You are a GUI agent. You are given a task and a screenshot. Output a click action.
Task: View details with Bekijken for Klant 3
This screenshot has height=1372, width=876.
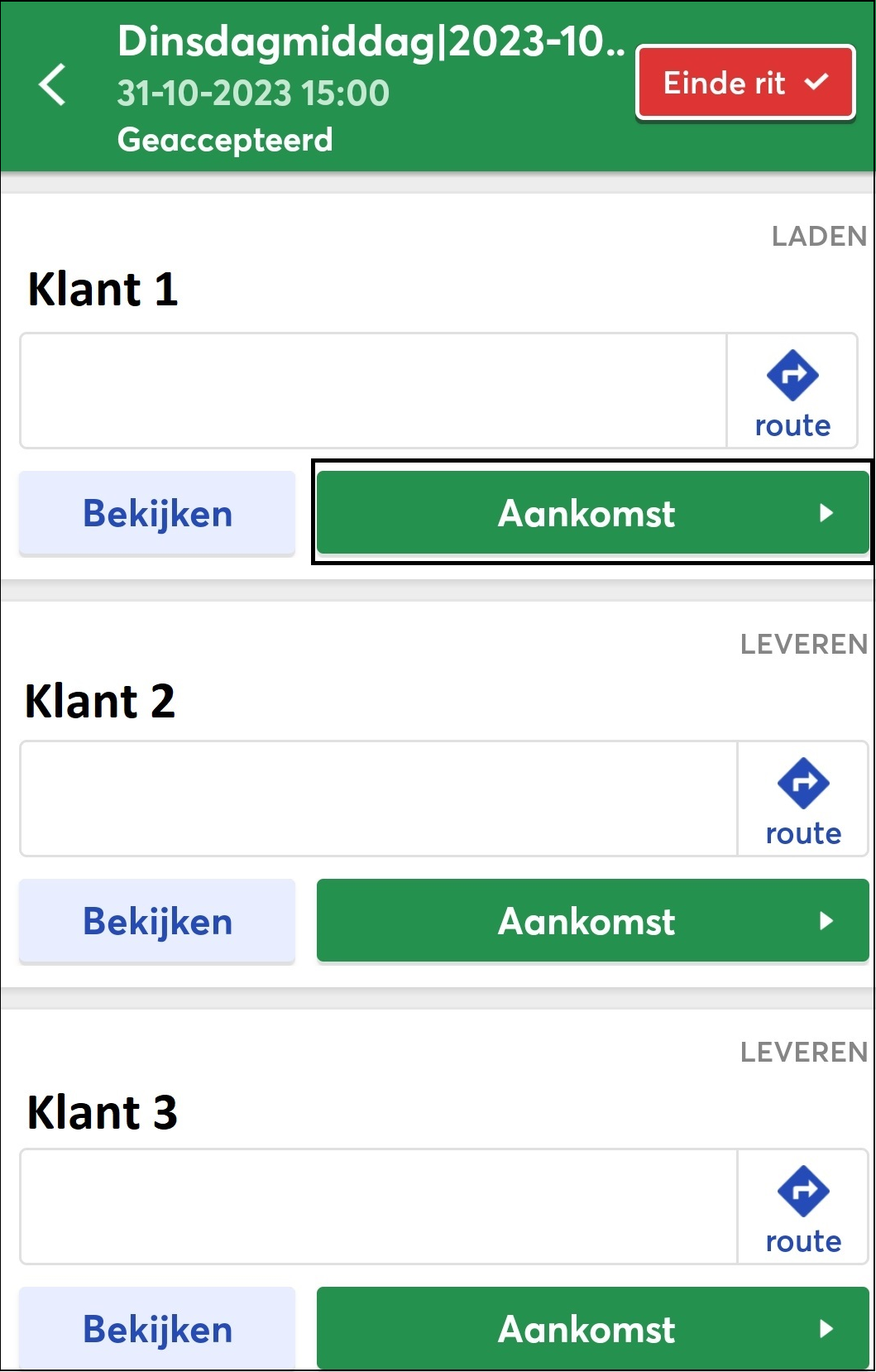[157, 1329]
